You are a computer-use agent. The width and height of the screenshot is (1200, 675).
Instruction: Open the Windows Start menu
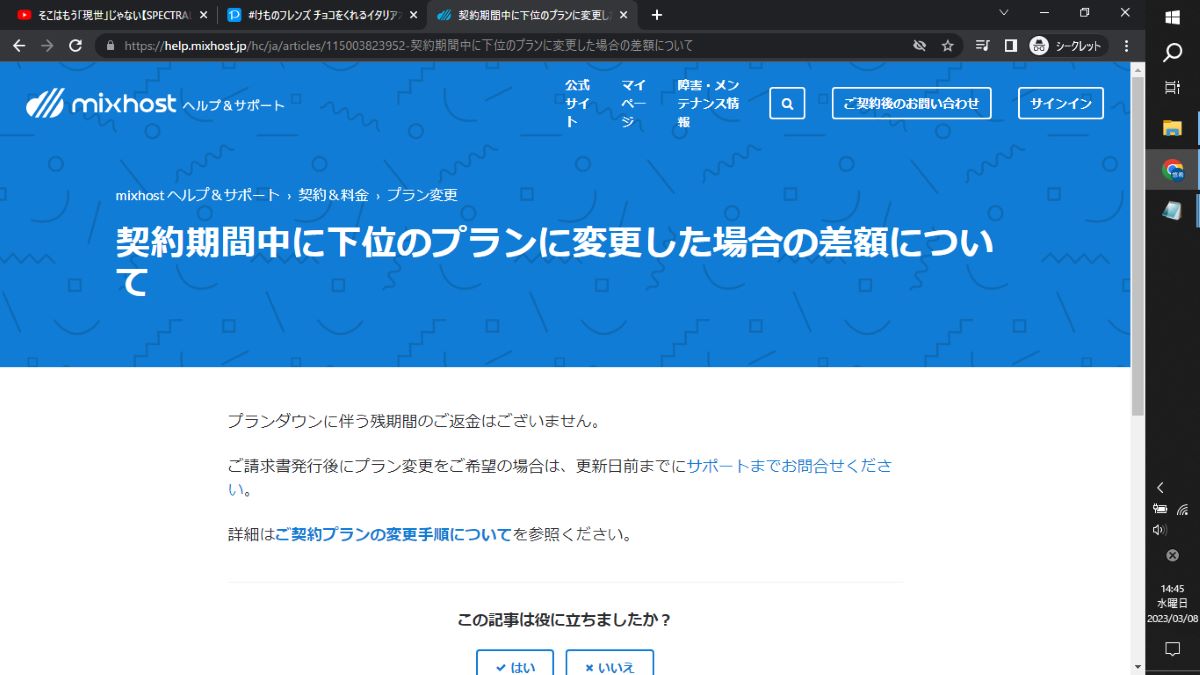1173,15
